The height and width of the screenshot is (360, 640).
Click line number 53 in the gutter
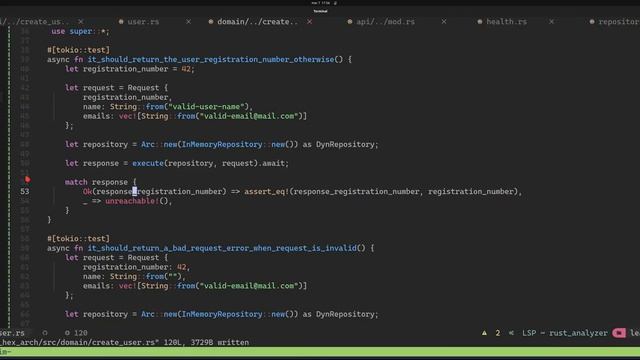tap(25, 191)
